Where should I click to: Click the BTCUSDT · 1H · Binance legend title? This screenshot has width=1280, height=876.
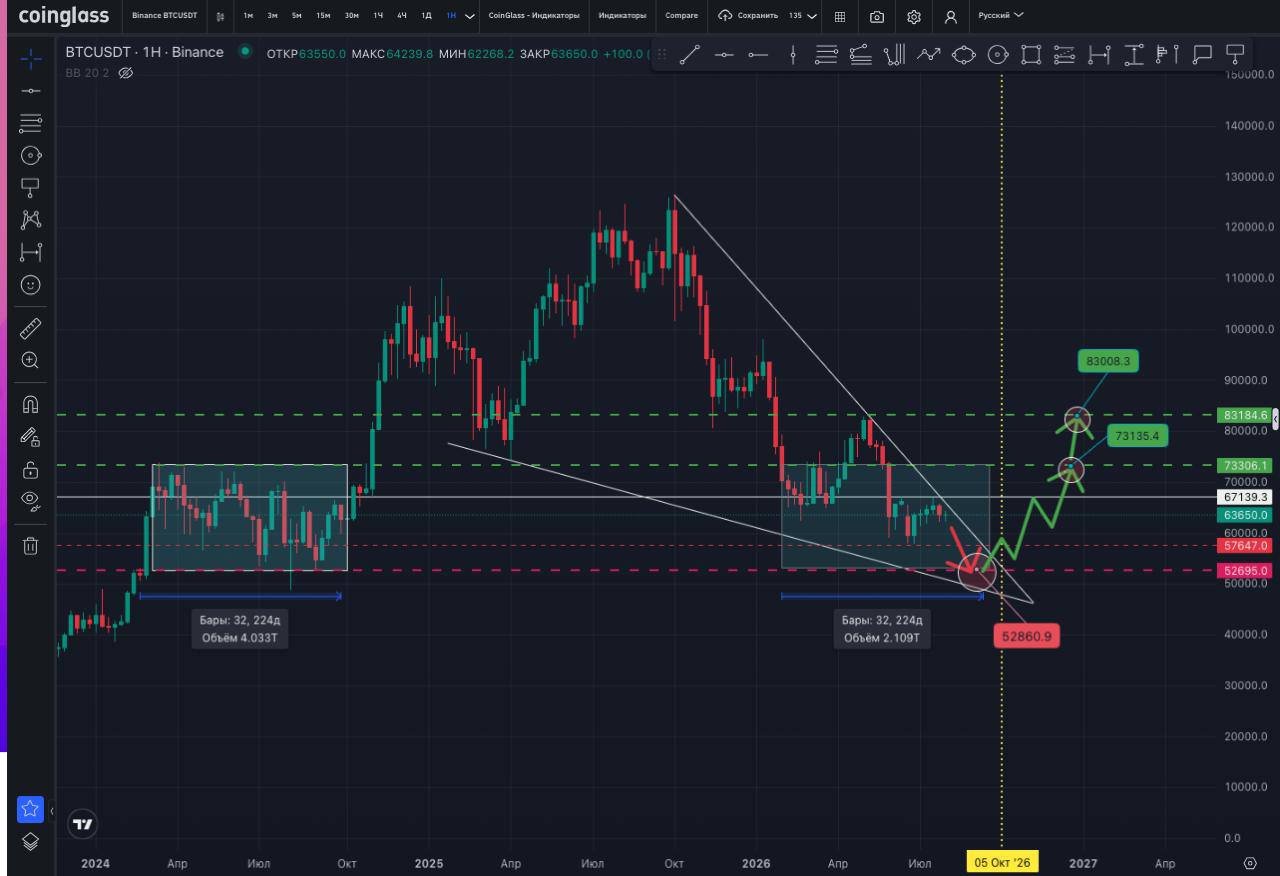click(144, 52)
